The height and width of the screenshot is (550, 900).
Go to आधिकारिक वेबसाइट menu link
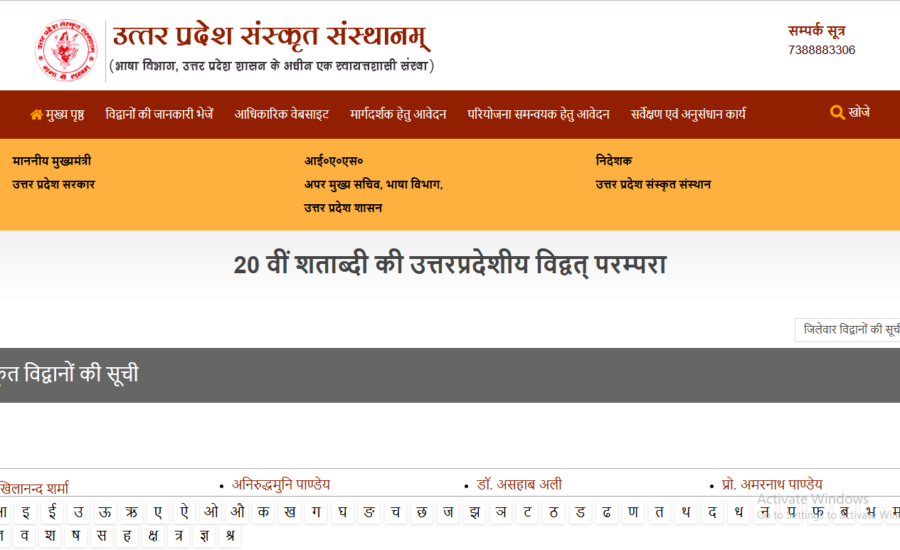pos(282,114)
